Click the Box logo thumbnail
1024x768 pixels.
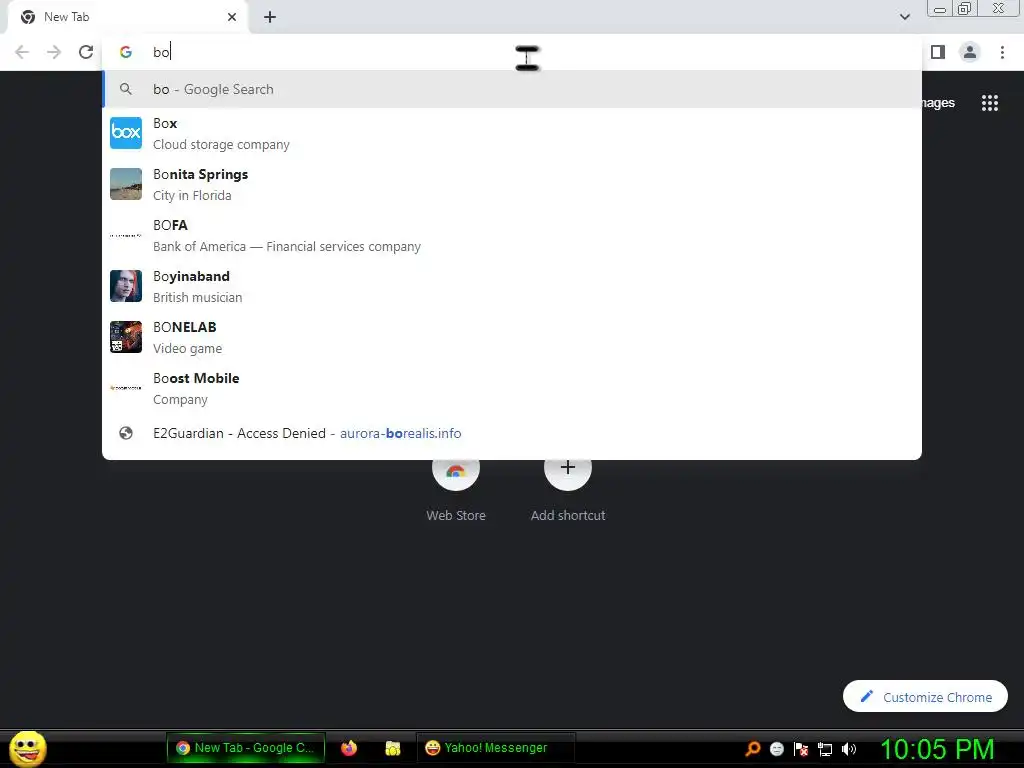pos(126,133)
